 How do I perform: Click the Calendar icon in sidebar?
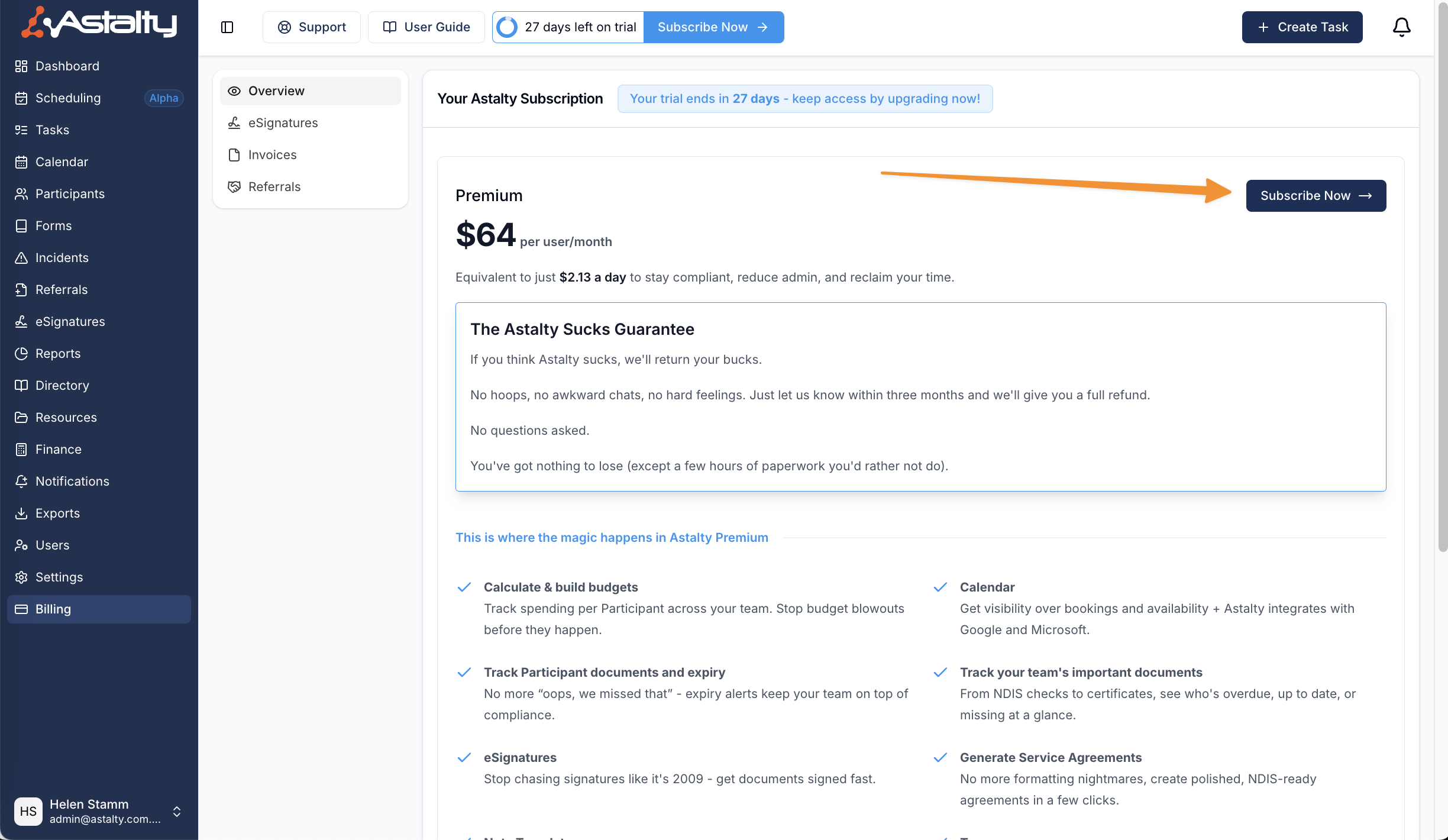21,162
